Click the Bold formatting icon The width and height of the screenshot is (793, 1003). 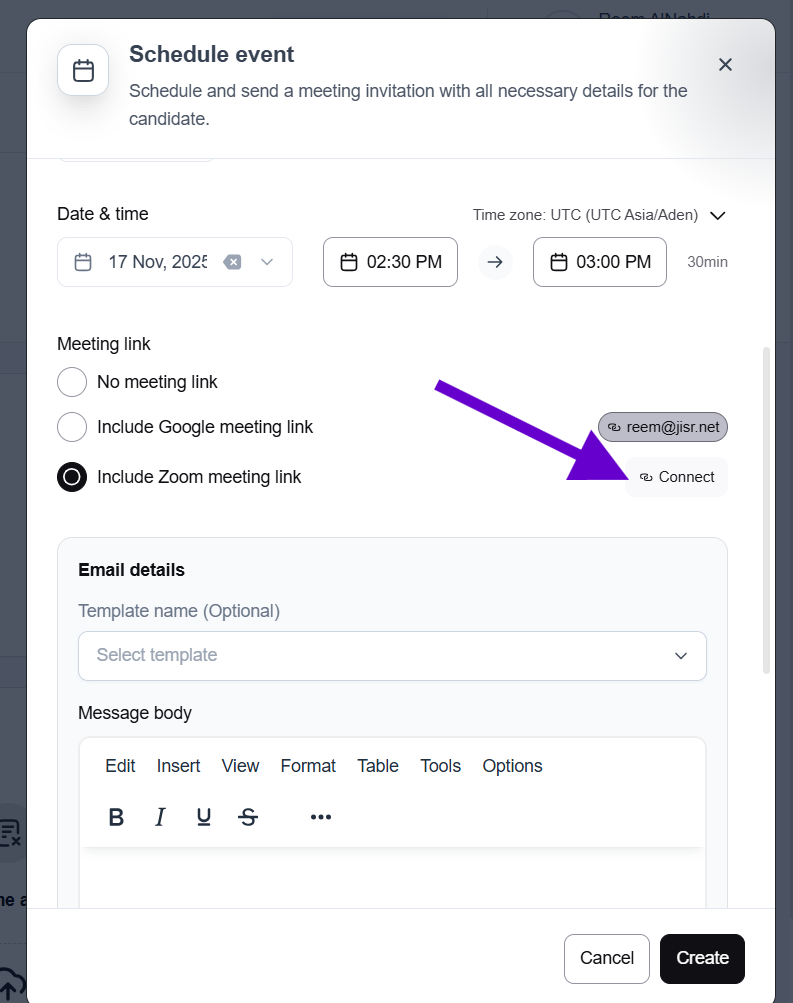pyautogui.click(x=116, y=817)
